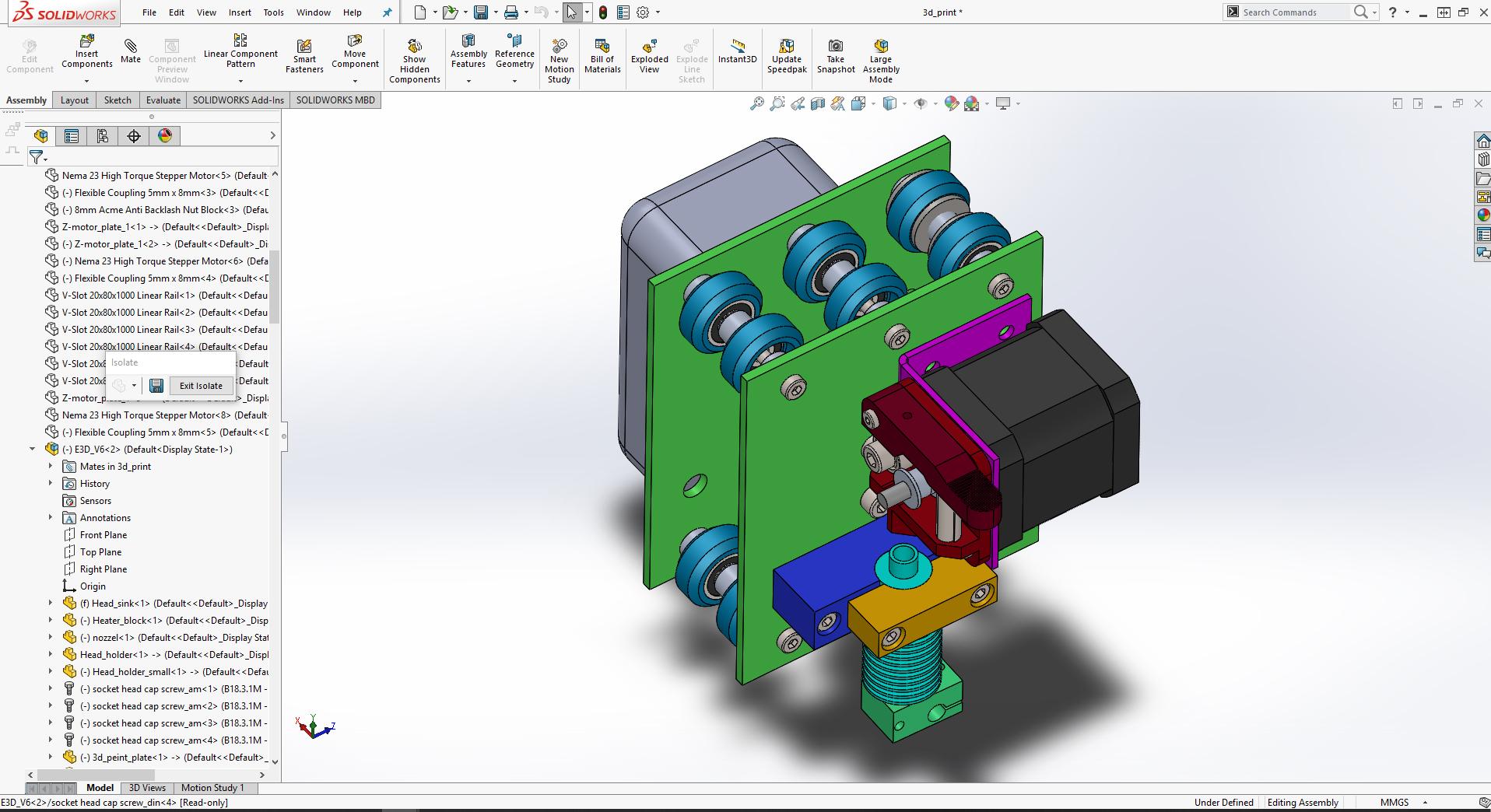The image size is (1491, 812).
Task: Open PropertyManager tab icon
Action: tap(72, 136)
